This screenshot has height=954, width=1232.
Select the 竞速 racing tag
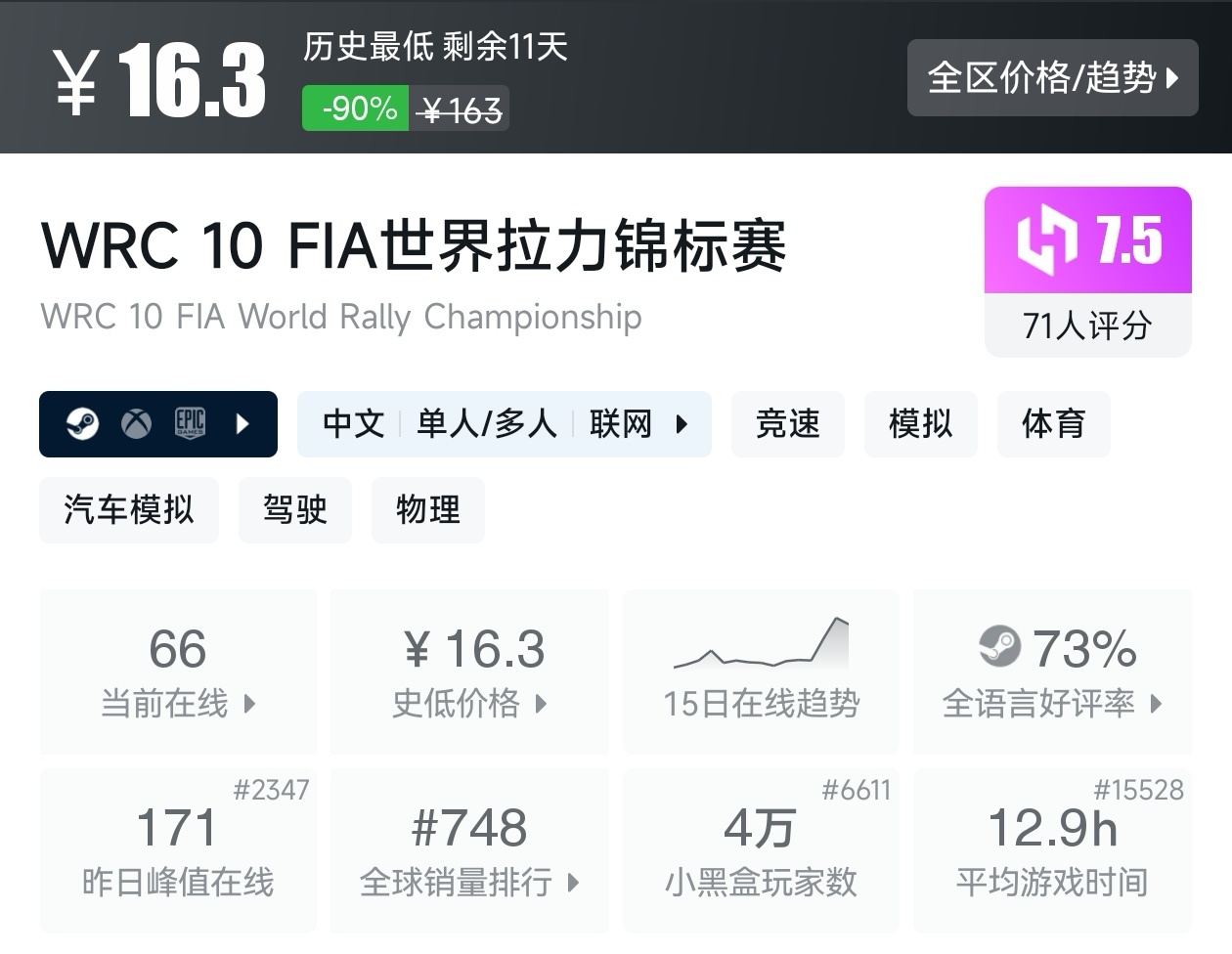click(x=787, y=424)
